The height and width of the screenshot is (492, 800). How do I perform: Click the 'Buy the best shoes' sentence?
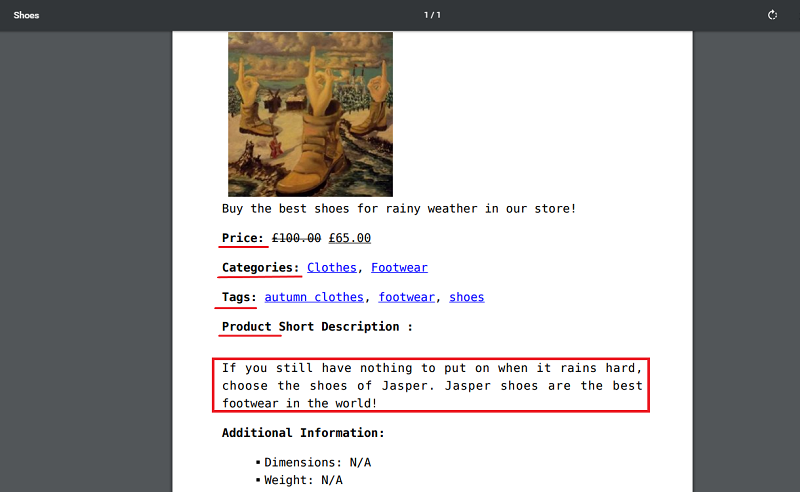399,209
